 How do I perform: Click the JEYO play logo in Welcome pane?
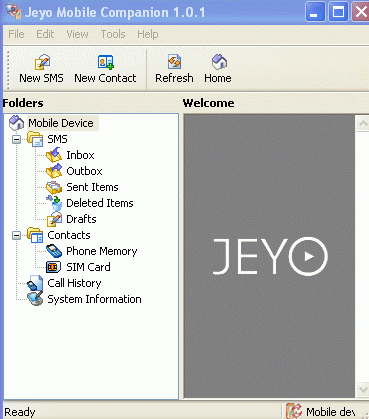(270, 256)
